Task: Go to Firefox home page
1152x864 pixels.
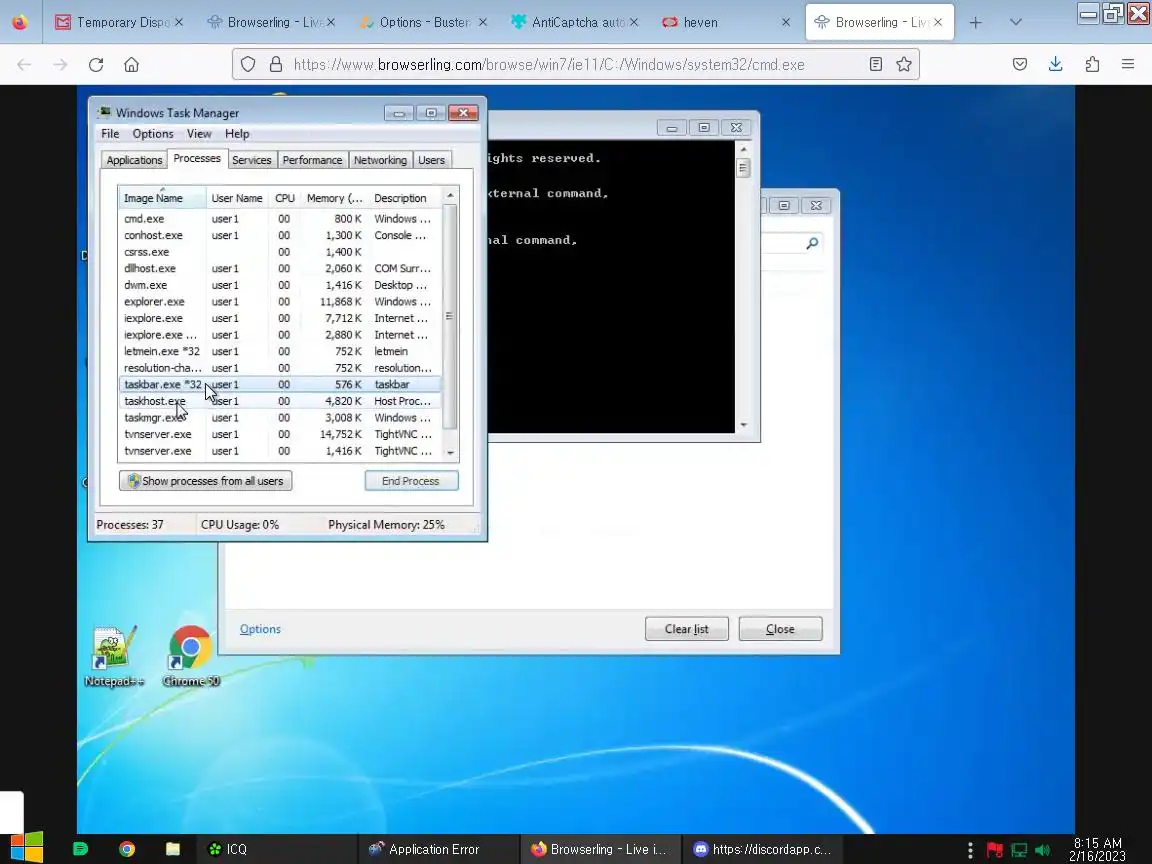Action: click(132, 65)
